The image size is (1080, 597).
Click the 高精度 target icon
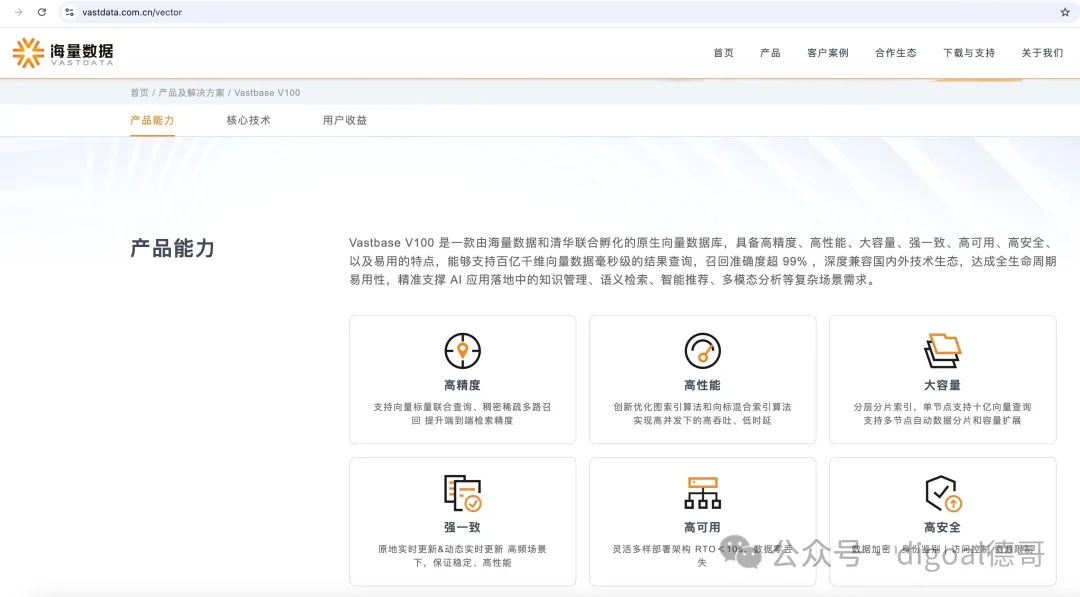point(462,350)
